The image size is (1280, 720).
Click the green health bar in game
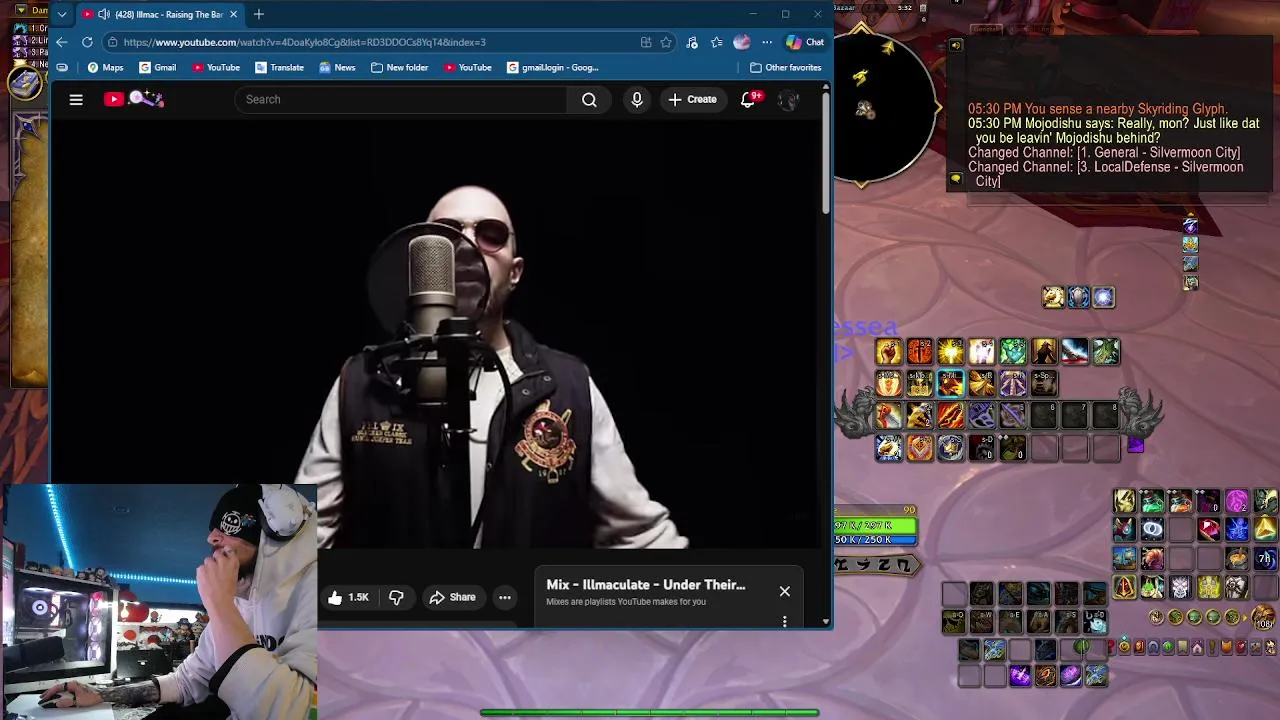click(876, 525)
